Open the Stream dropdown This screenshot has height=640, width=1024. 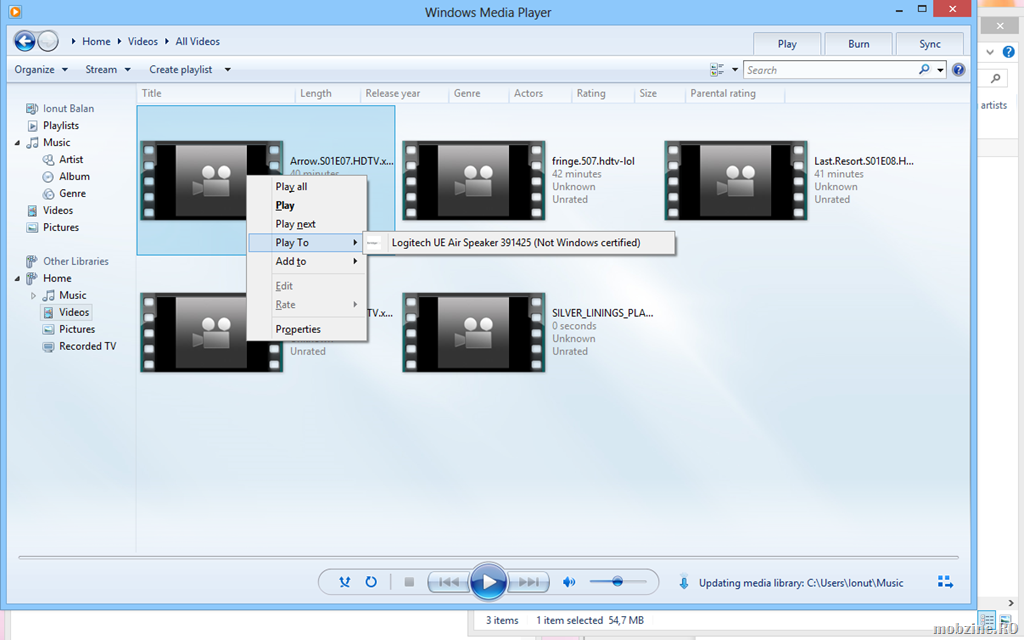[108, 69]
